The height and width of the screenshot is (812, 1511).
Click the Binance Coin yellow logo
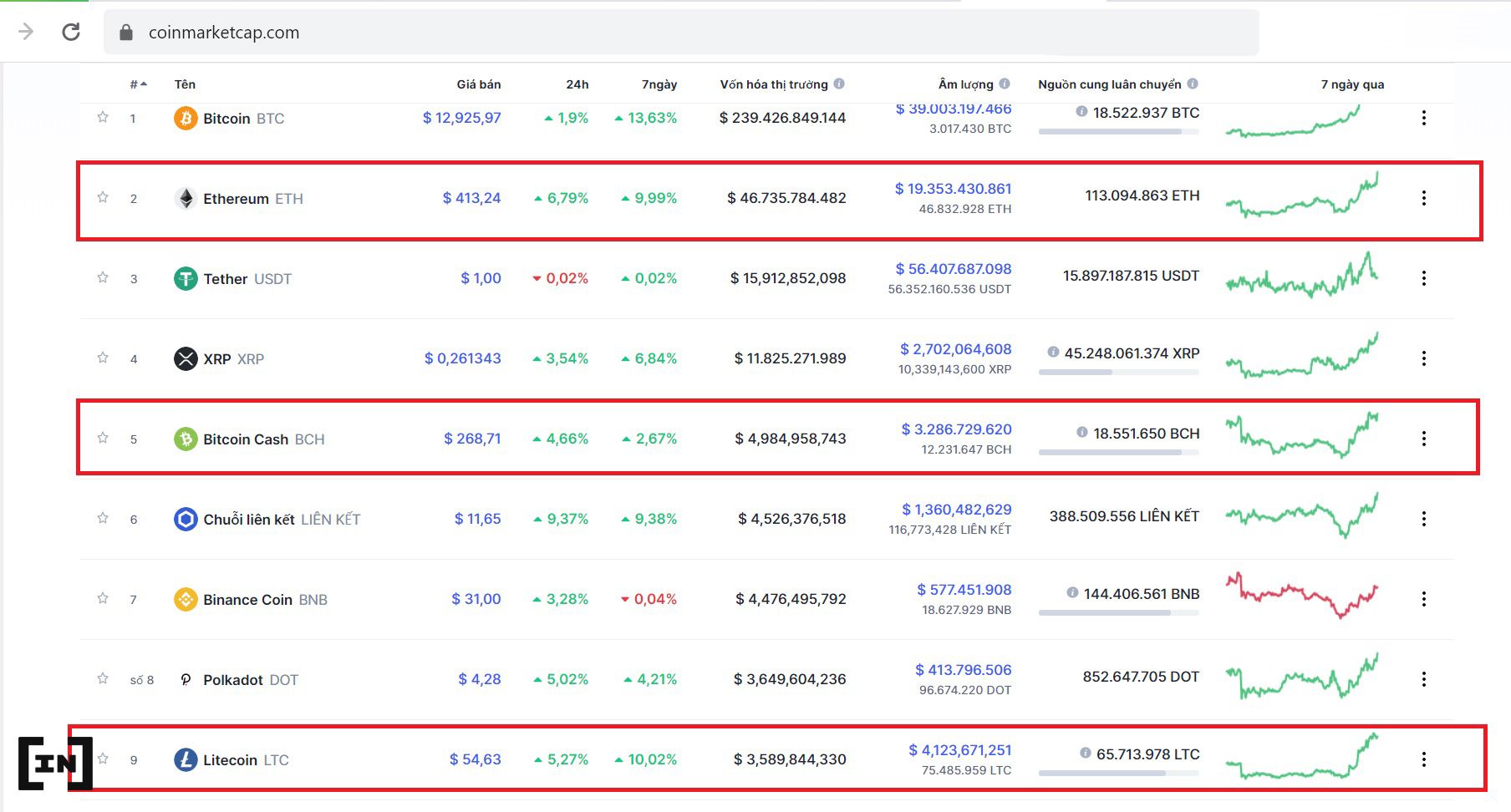click(185, 599)
